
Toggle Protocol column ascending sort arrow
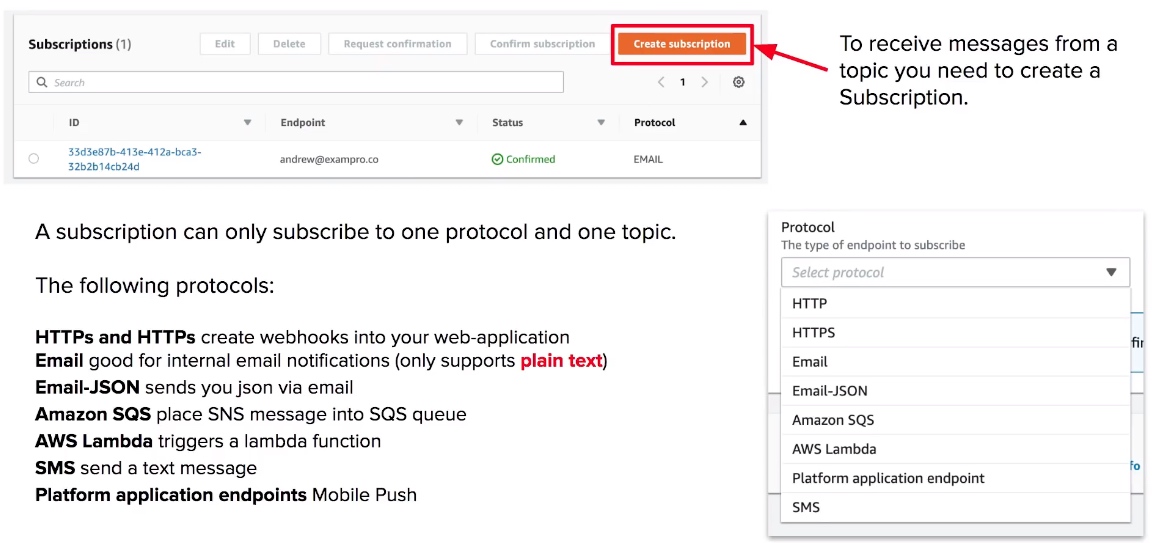click(743, 123)
